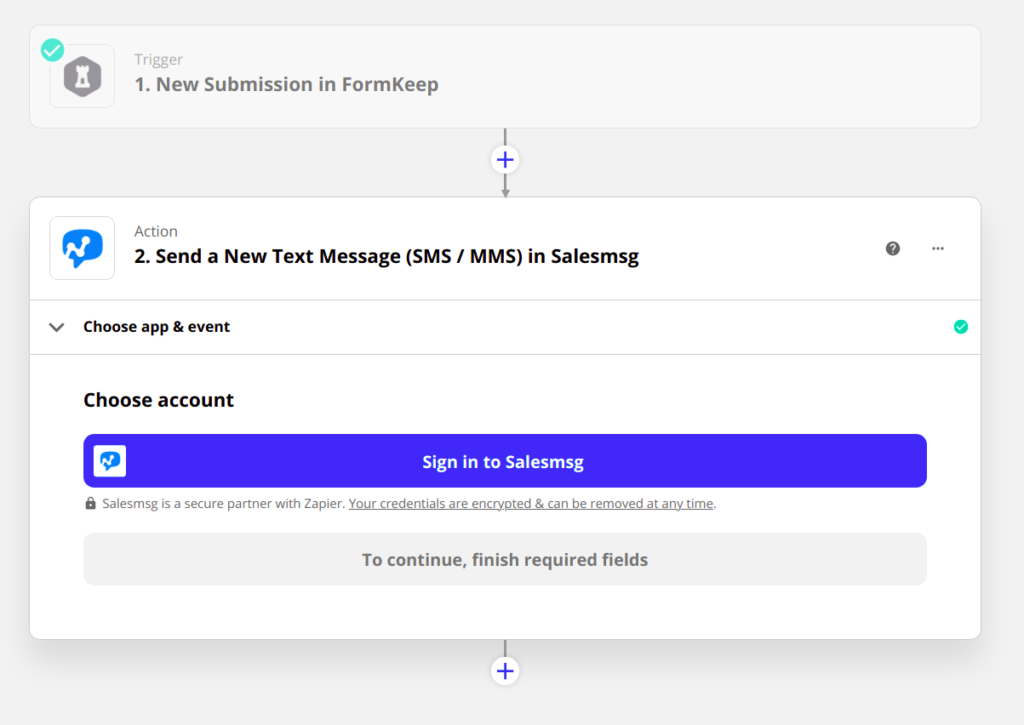Click the green checkmark badge on the trigger step

click(52, 50)
